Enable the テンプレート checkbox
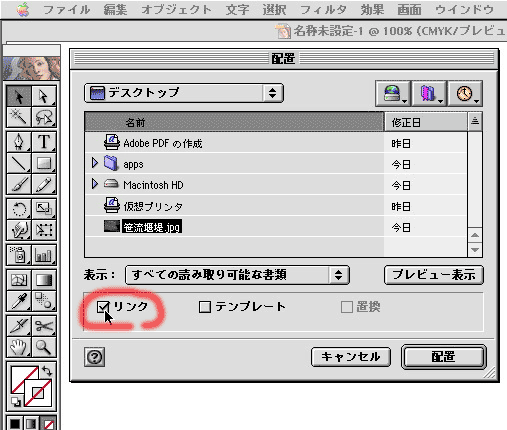Image resolution: width=507 pixels, height=430 pixels. (205, 307)
